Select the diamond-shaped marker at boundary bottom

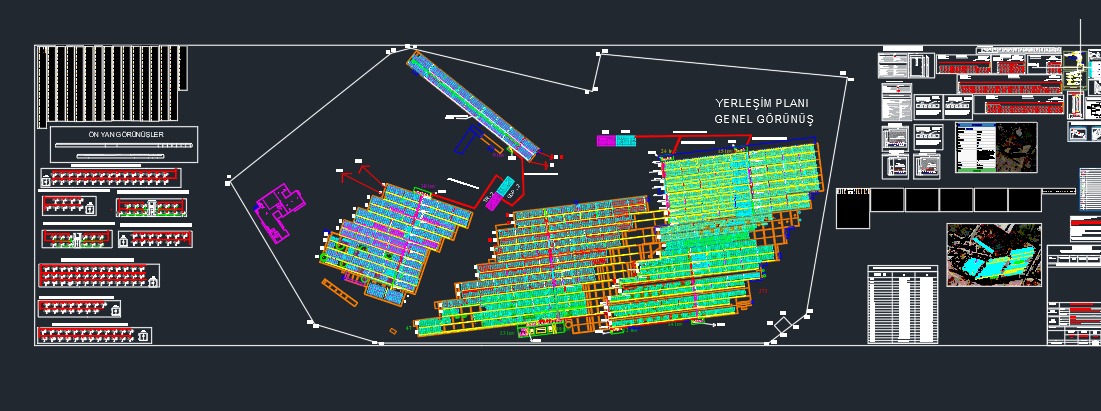(x=783, y=326)
